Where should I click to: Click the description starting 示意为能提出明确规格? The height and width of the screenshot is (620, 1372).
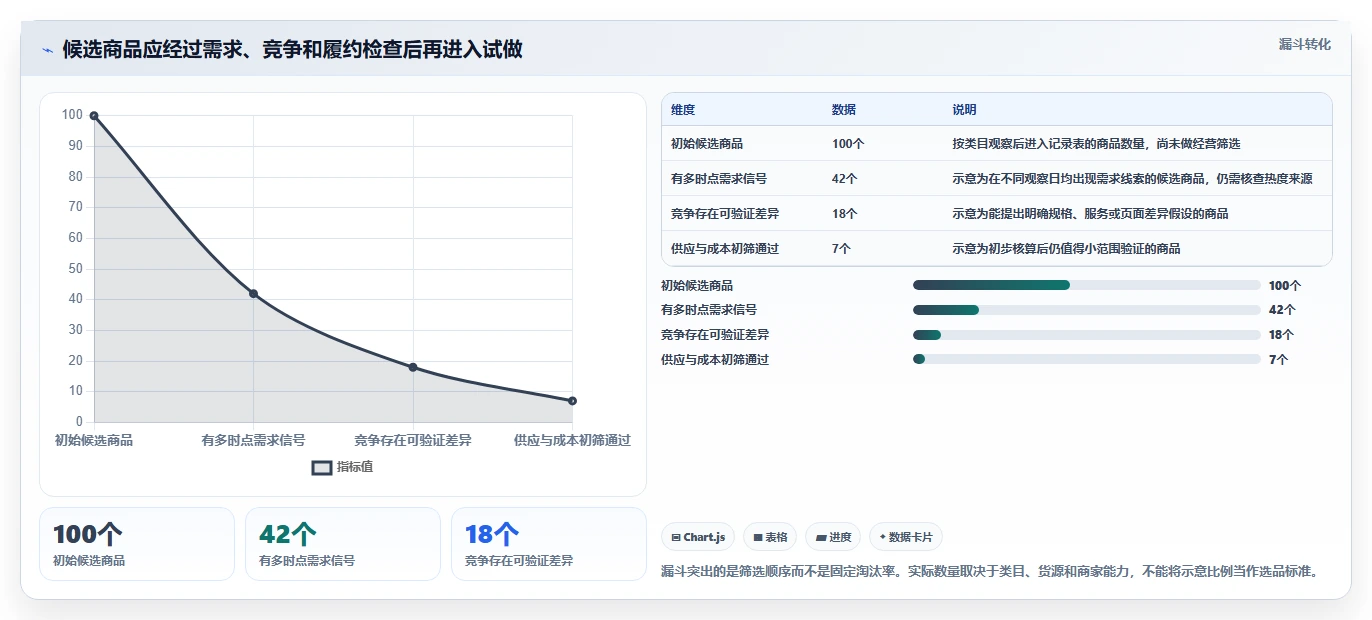(1091, 214)
